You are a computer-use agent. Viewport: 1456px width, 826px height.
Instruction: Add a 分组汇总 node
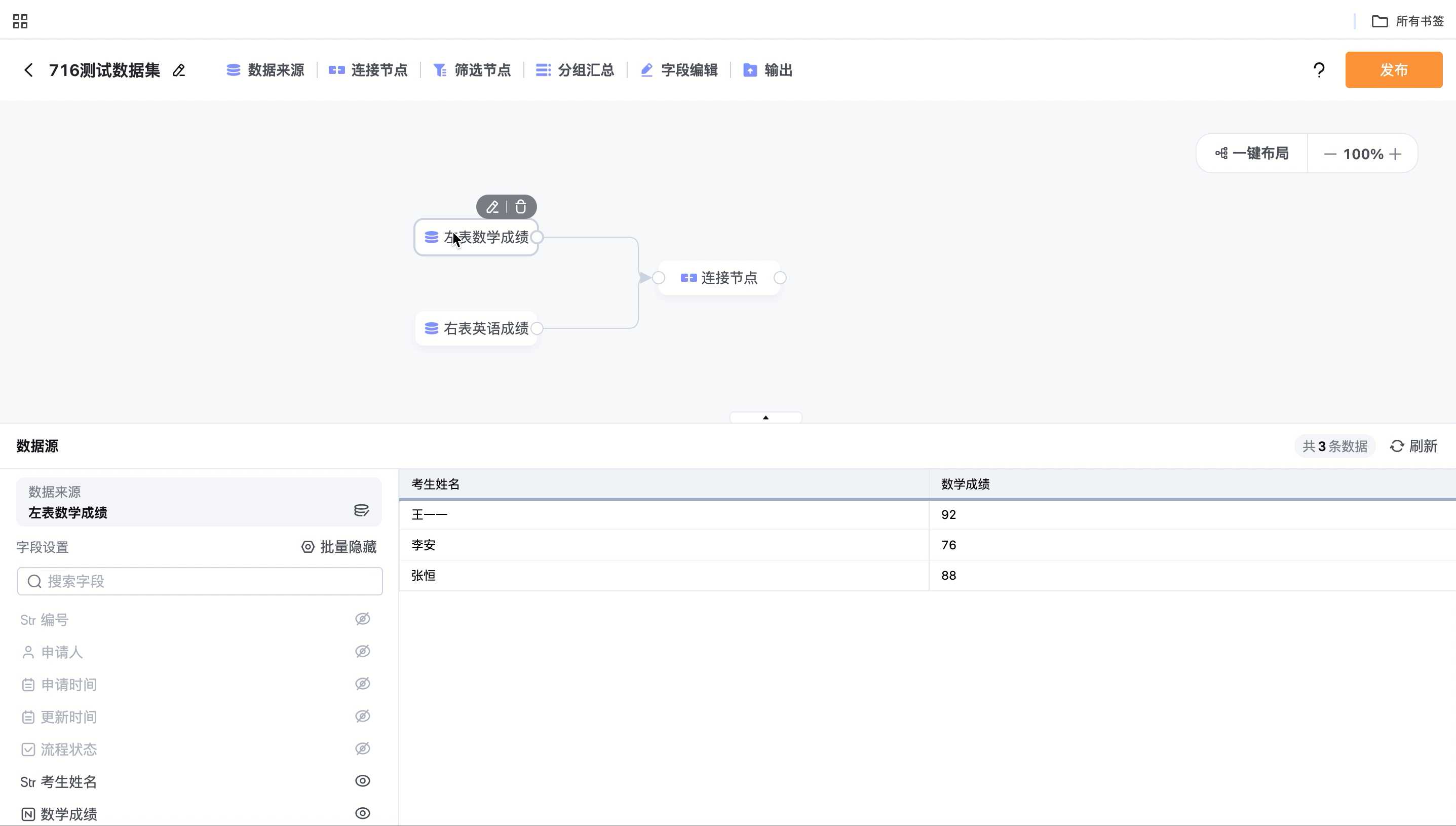[575, 70]
